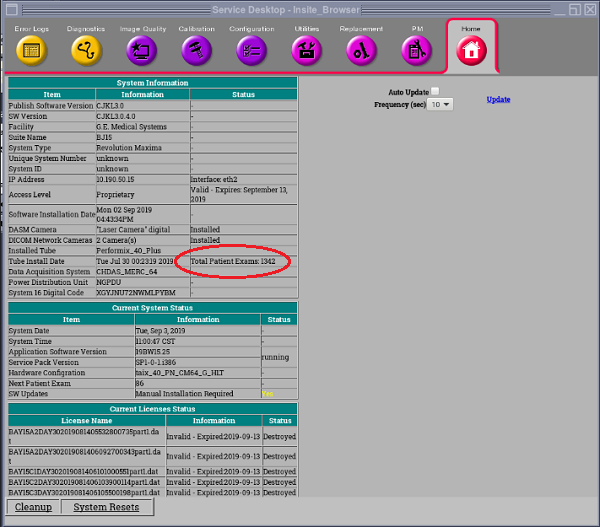The width and height of the screenshot is (600, 527).
Task: Open the Image Quality icon
Action: [x=143, y=49]
